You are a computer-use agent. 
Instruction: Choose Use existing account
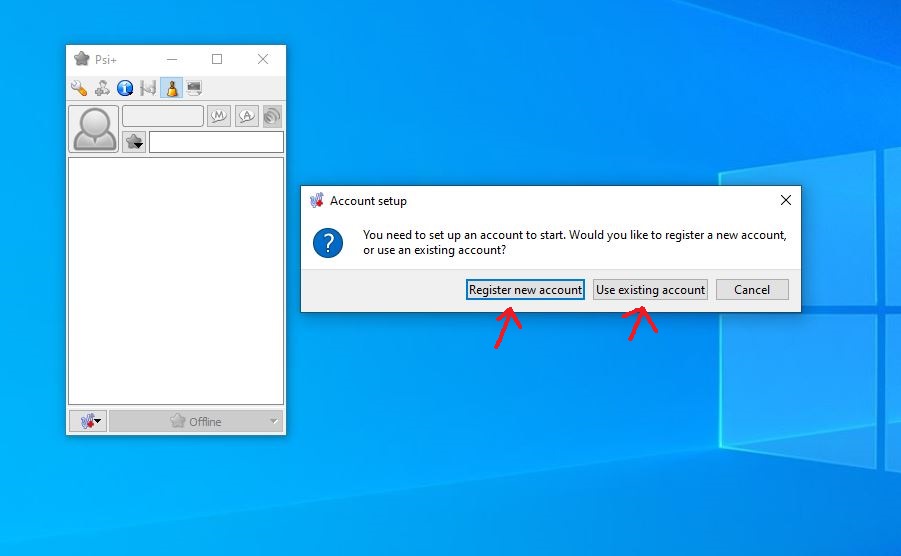(x=650, y=290)
